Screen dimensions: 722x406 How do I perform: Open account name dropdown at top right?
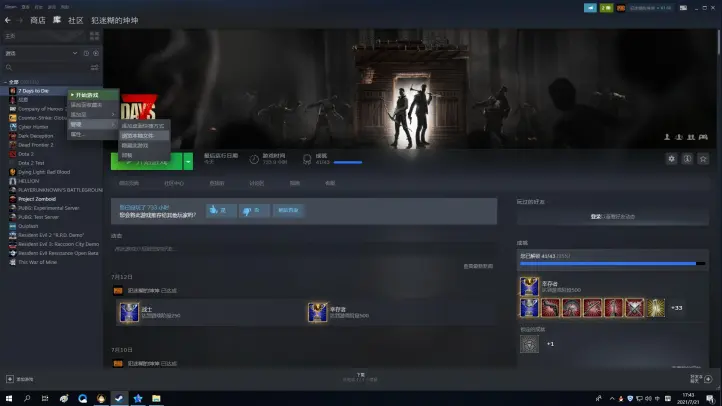coord(650,8)
